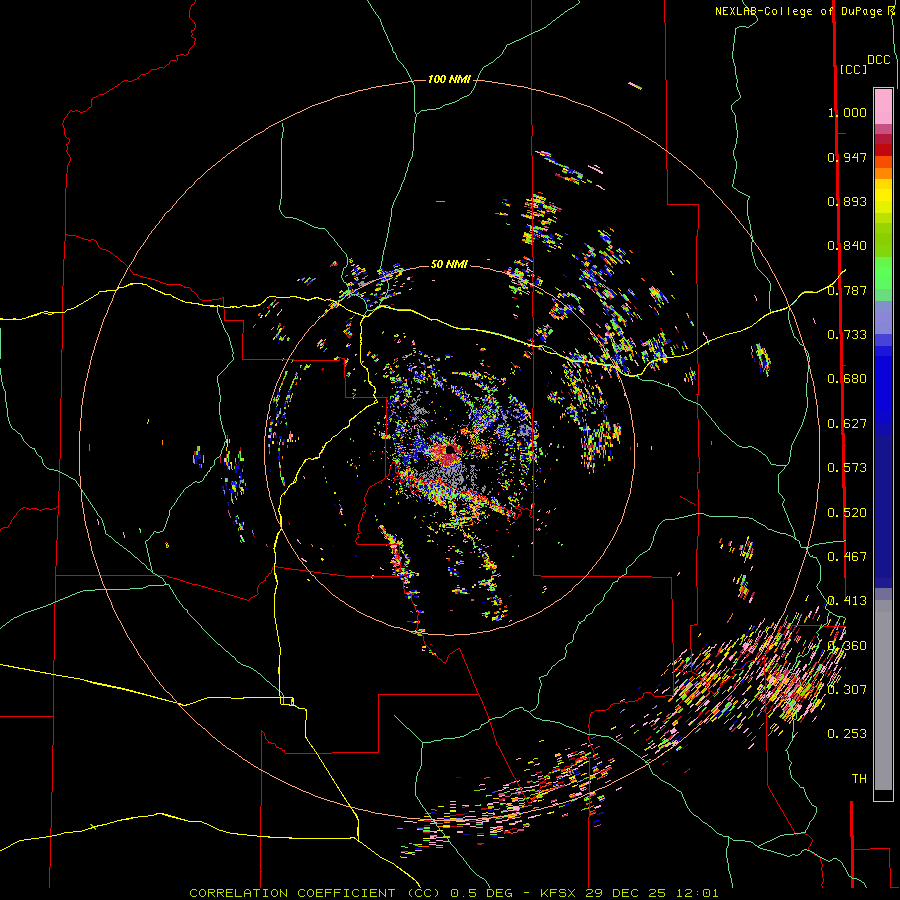The width and height of the screenshot is (900, 900).
Task: Click the 0.947 scale value
Action: coord(847,157)
